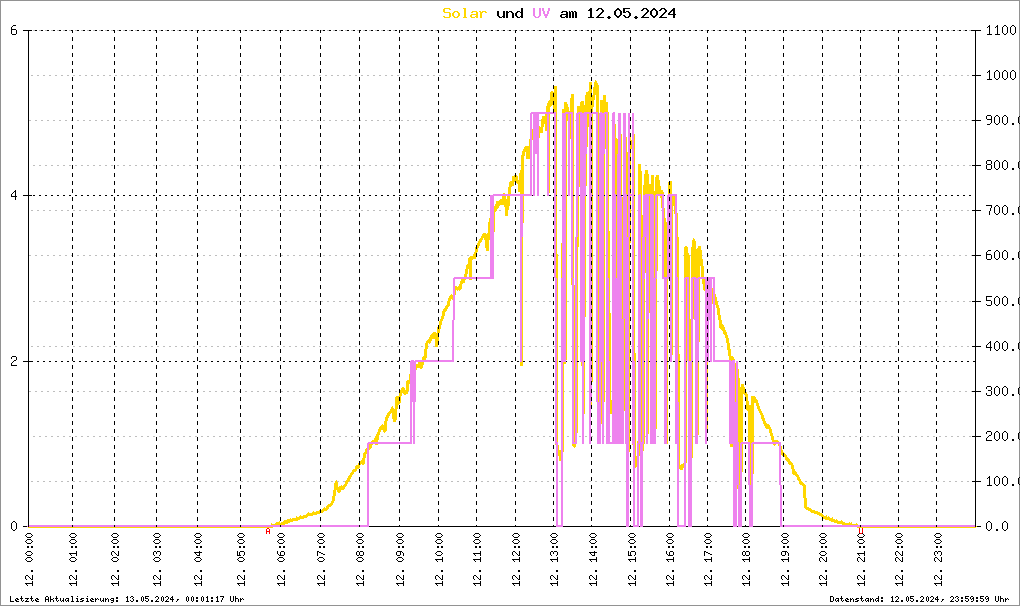Click the left axis value 0
Image resolution: width=1020 pixels, height=606 pixels.
[x=14, y=527]
